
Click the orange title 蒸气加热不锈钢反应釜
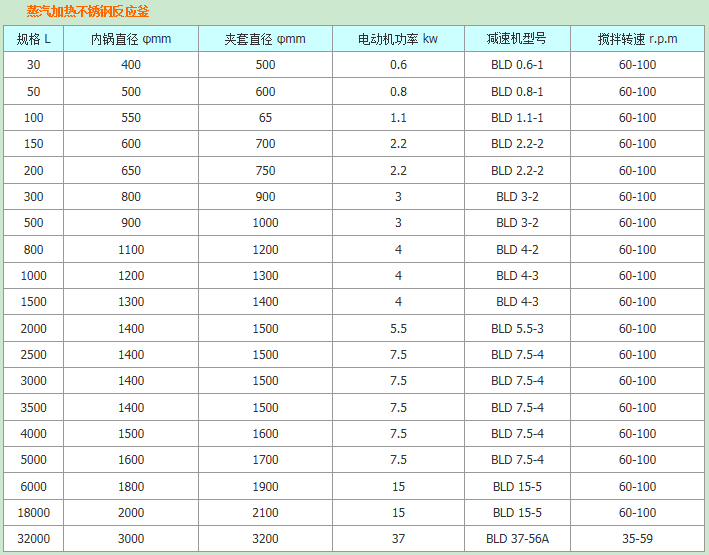[88, 12]
